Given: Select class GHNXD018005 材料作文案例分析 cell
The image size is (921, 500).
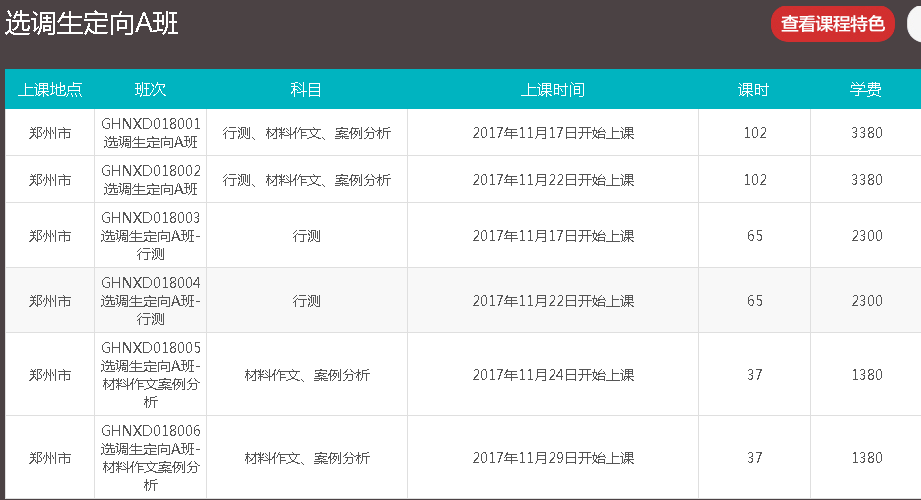Looking at the screenshot, I should coord(150,375).
